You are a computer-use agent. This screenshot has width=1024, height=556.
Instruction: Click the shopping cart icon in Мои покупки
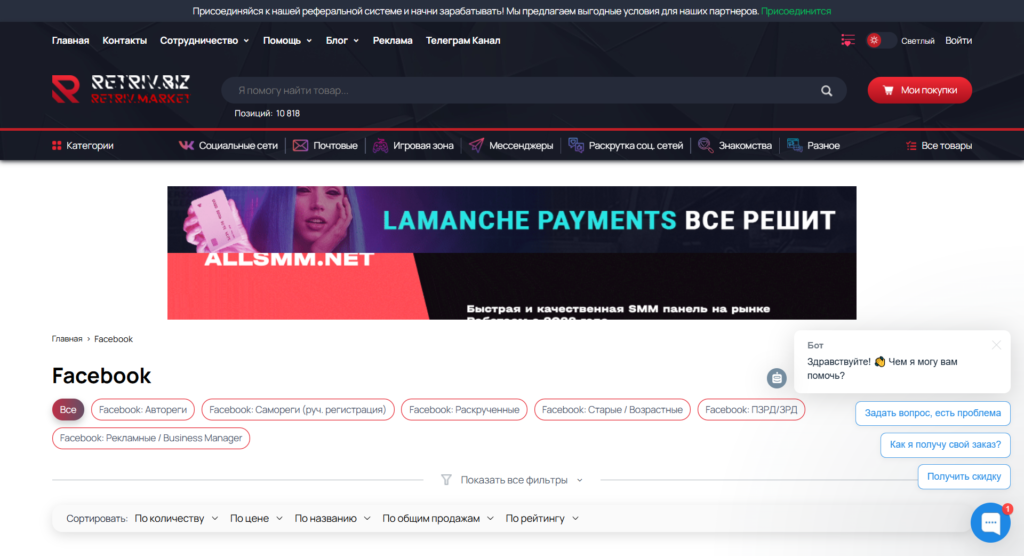pos(888,90)
